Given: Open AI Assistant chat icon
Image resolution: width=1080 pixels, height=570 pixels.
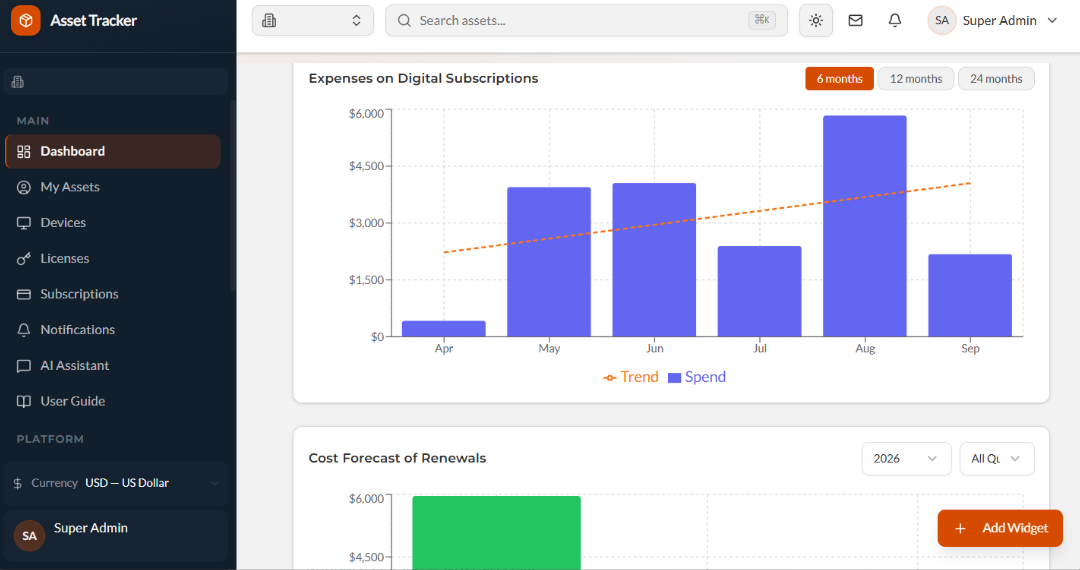Looking at the screenshot, I should coord(24,366).
